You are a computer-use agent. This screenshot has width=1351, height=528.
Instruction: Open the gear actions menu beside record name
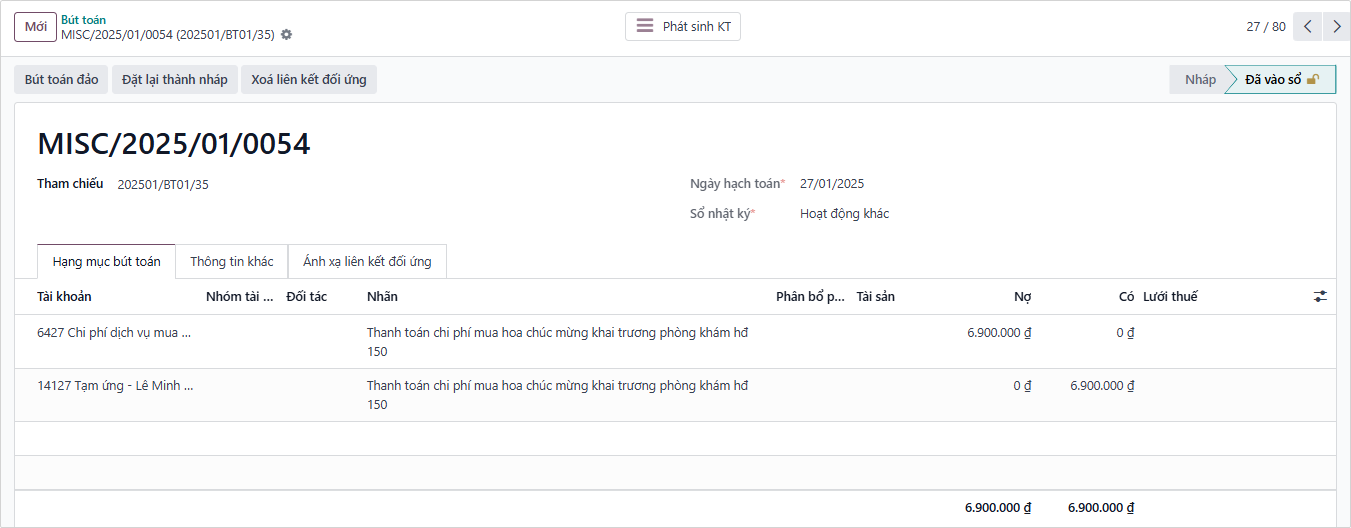click(287, 35)
